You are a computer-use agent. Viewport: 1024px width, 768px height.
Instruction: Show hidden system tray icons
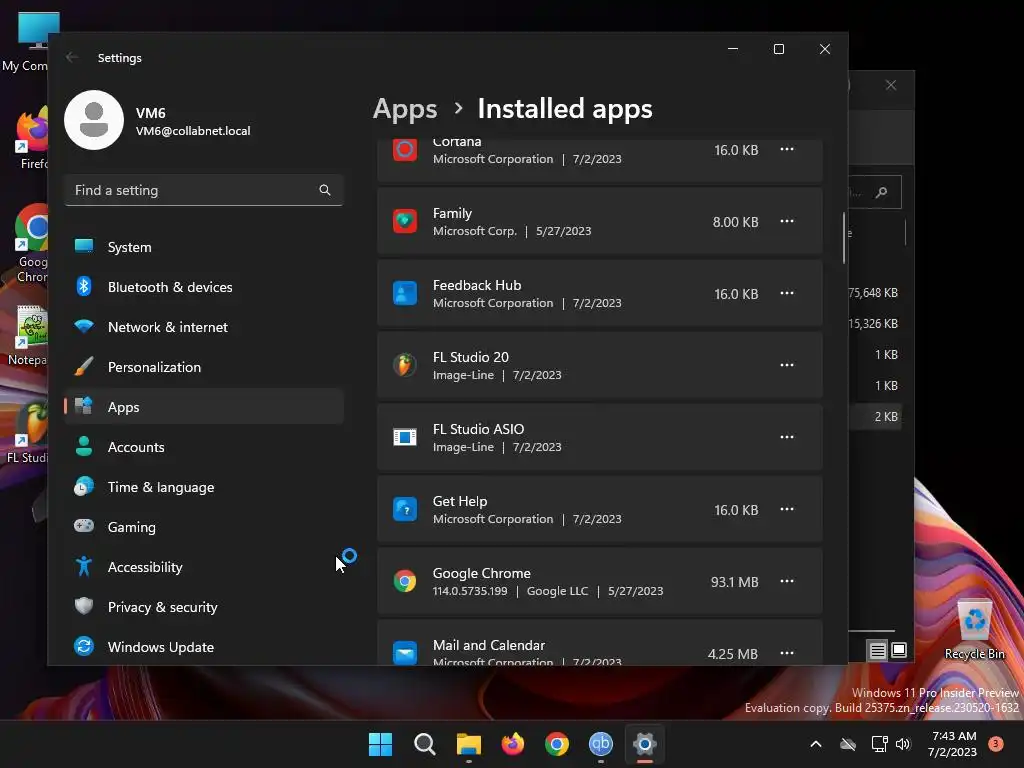pyautogui.click(x=816, y=744)
